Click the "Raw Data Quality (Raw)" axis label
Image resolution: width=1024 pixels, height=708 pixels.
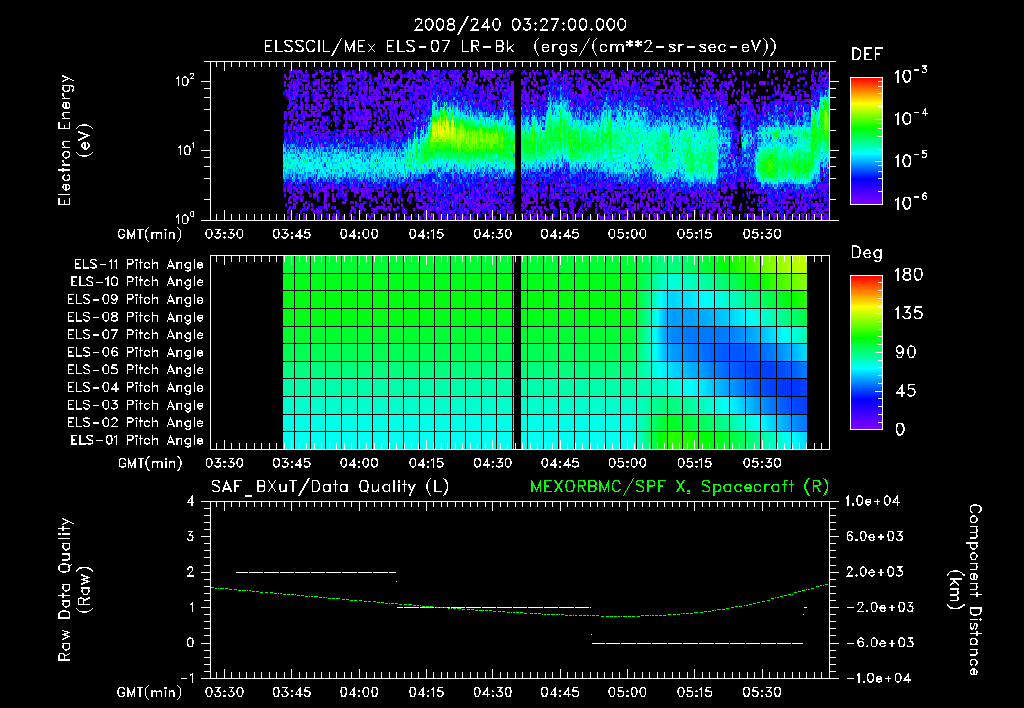pos(74,590)
